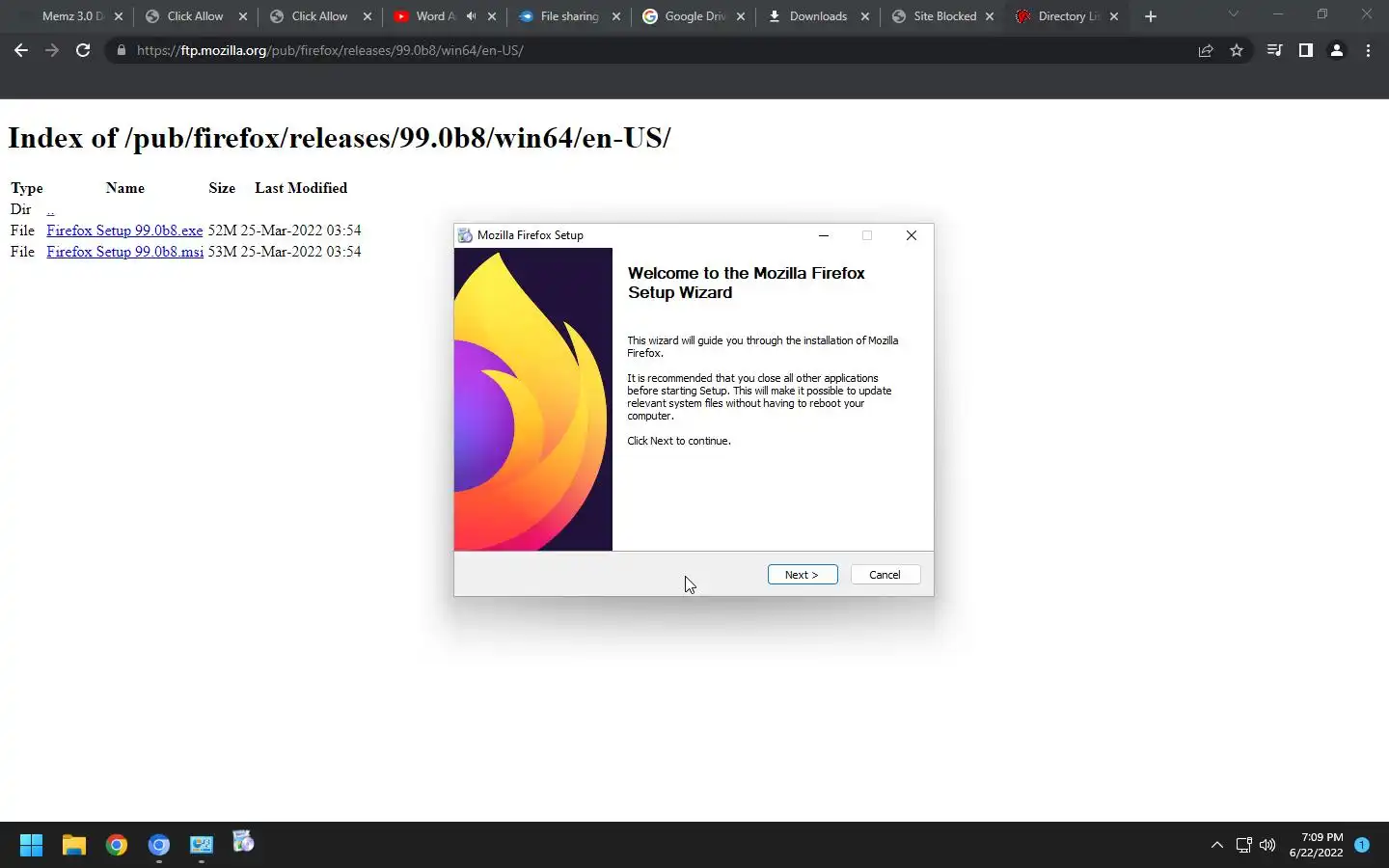Click the 'Last Modified' column header
Screen dimensions: 1389x868
(301, 188)
